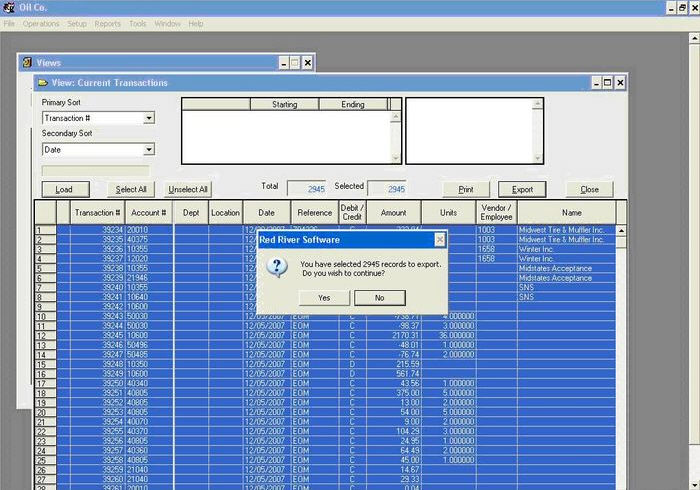
Task: Open the Window menu
Action: [x=167, y=24]
